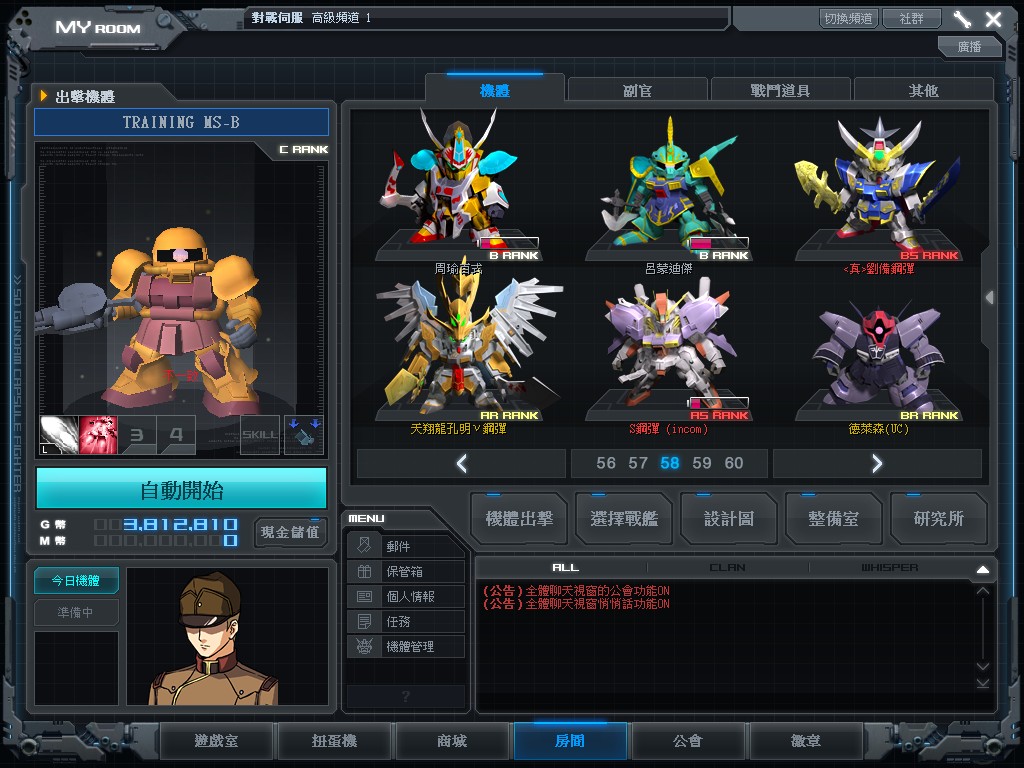Screen dimensions: 1024x768
Task: Click the 個人情報 profile icon
Action: 364,596
